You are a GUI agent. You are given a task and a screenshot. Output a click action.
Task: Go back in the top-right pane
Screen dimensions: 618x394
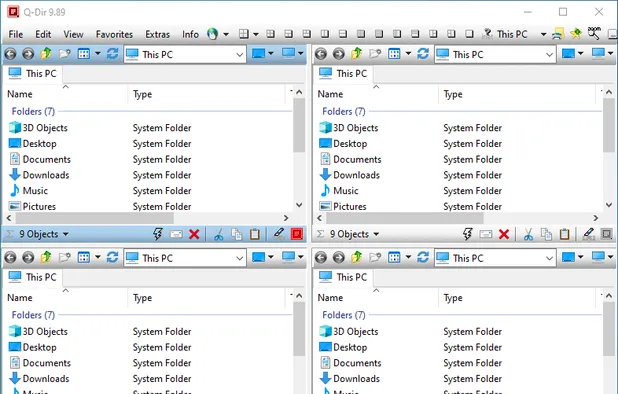[x=321, y=54]
